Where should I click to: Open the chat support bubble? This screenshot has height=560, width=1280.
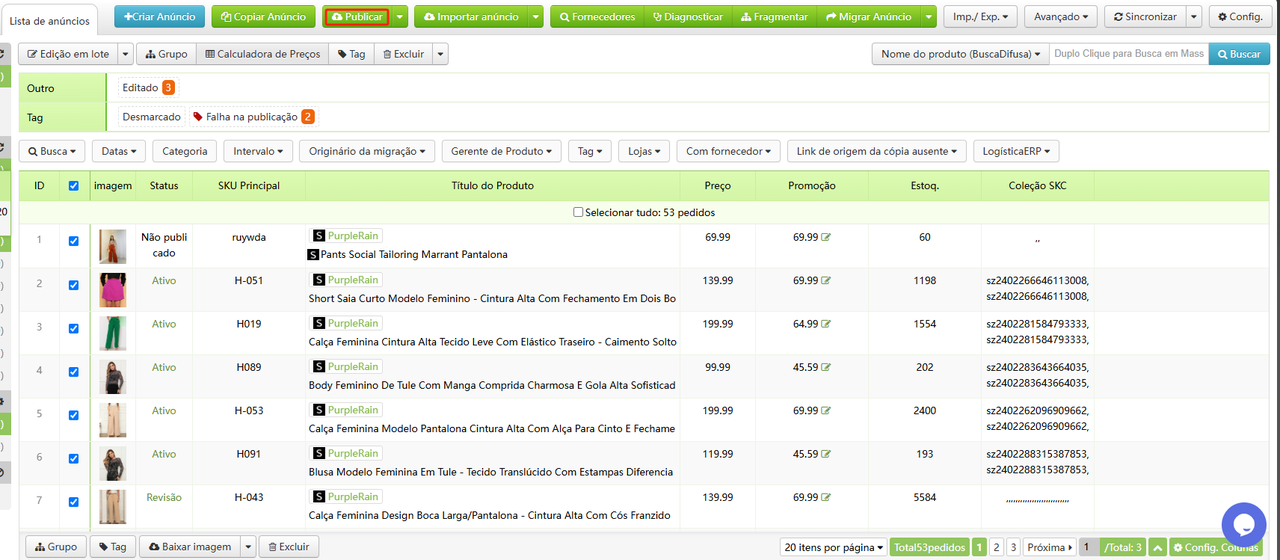(x=1244, y=524)
